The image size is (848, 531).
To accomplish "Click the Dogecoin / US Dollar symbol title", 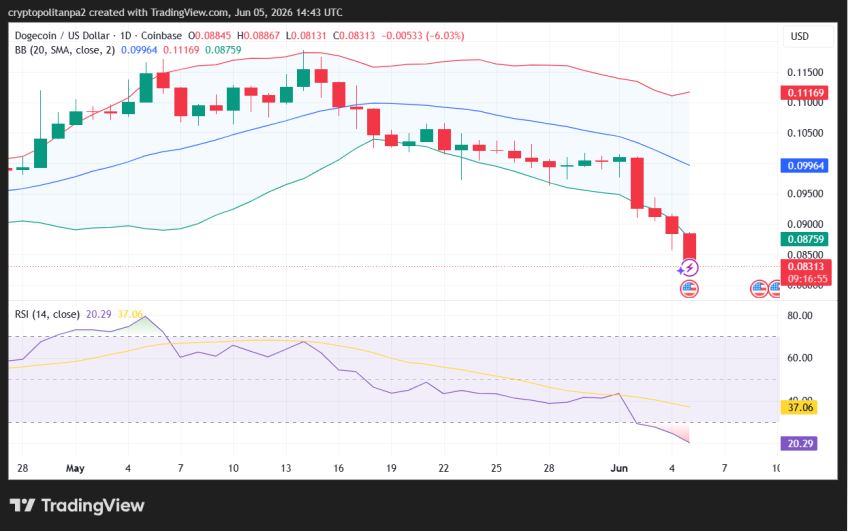I will click(62, 36).
